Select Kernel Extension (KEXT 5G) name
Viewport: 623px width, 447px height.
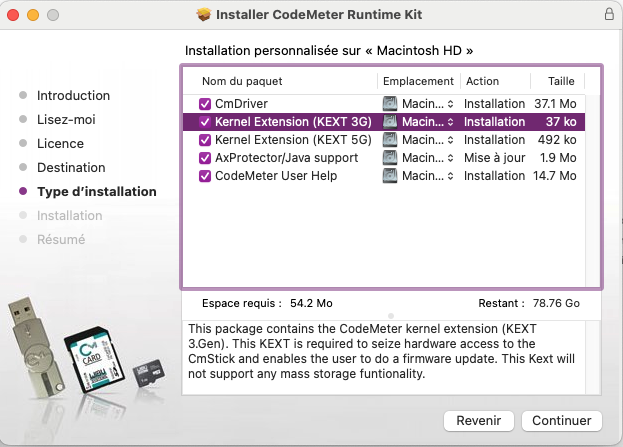pyautogui.click(x=293, y=139)
